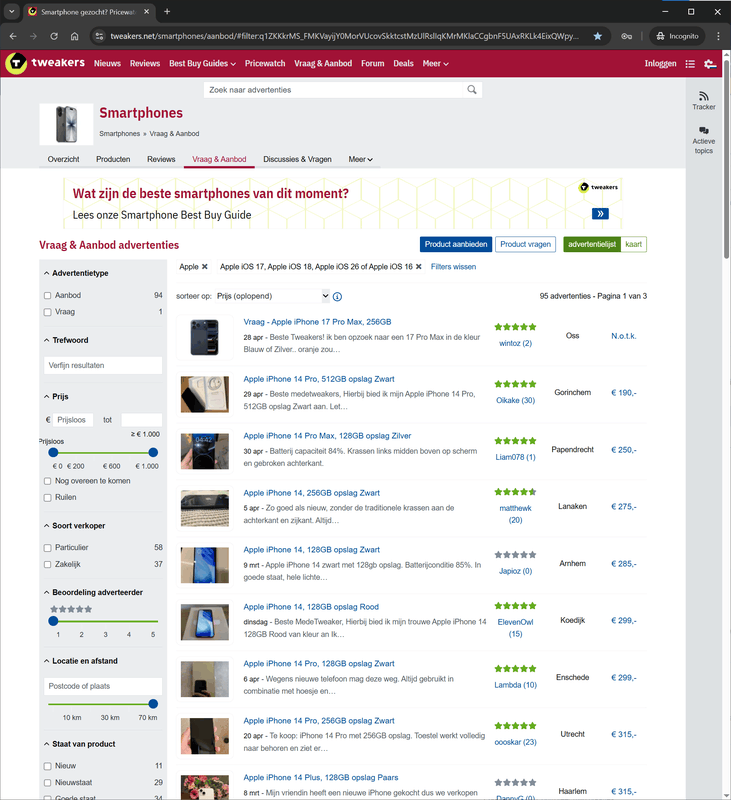Click the Postcode of plaats field
Image resolution: width=731 pixels, height=800 pixels.
[103, 686]
